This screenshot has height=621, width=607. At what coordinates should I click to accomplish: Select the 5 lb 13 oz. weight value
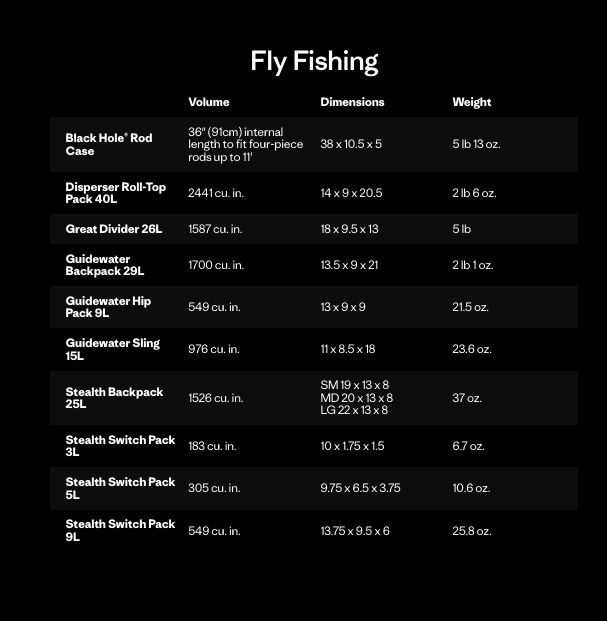pyautogui.click(x=476, y=144)
